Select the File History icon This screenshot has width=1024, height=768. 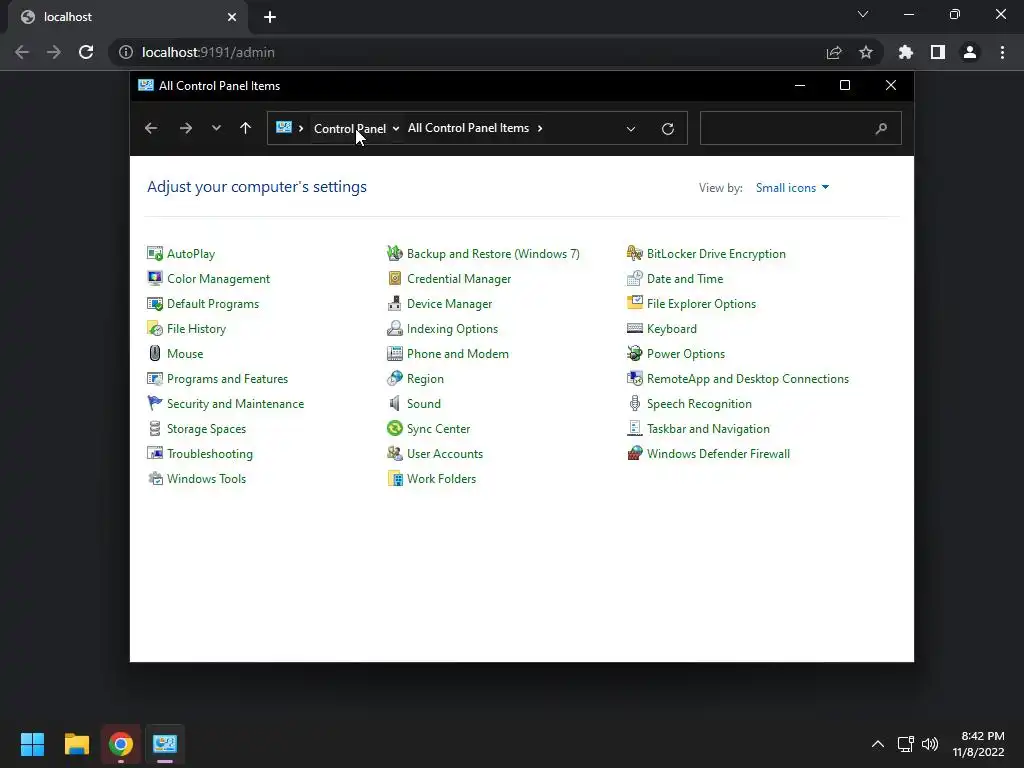point(155,328)
